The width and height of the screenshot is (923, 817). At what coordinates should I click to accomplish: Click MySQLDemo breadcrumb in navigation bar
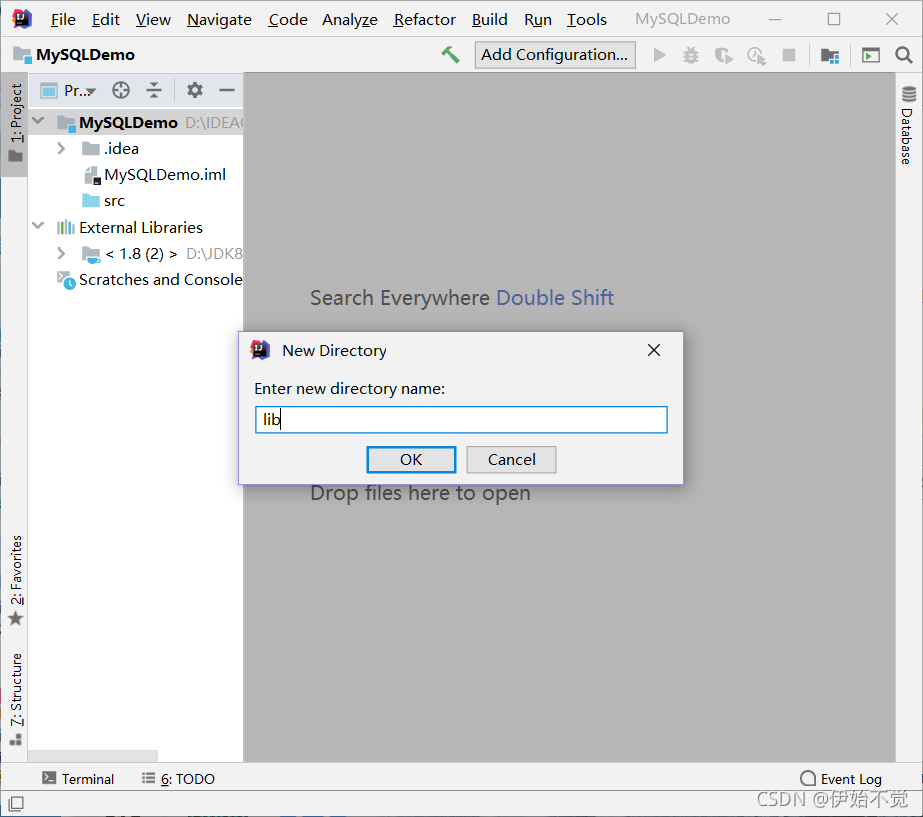(85, 55)
